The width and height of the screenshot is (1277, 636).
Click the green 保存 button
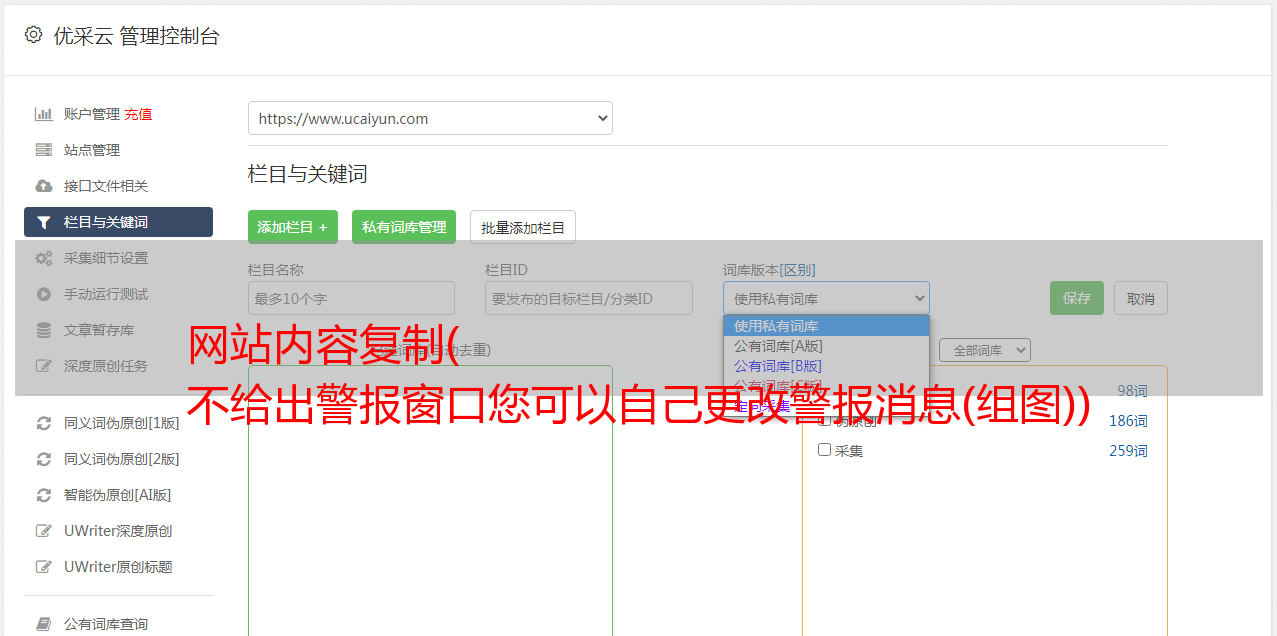click(x=1077, y=298)
